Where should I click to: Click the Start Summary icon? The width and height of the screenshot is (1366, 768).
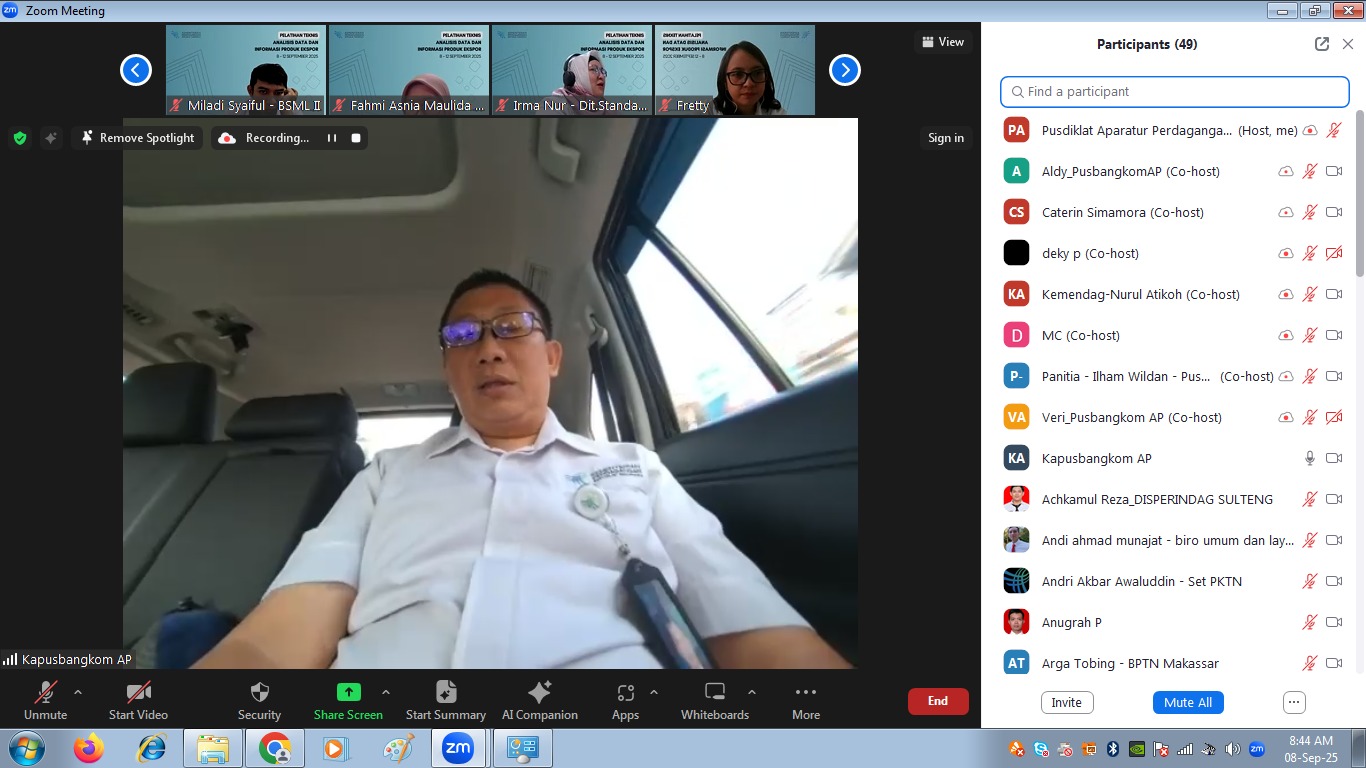(446, 693)
